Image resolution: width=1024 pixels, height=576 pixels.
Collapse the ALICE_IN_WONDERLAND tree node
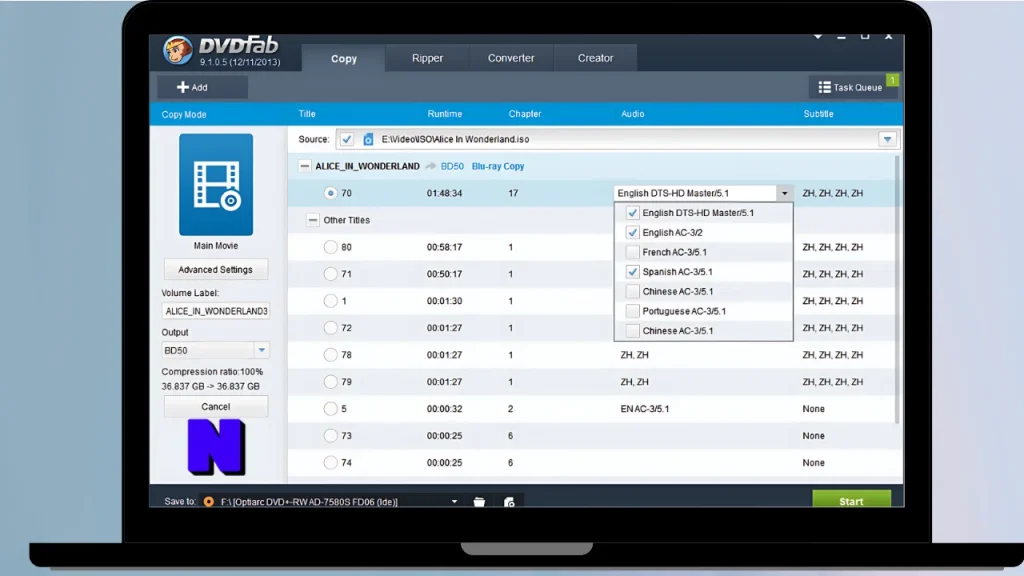304,166
